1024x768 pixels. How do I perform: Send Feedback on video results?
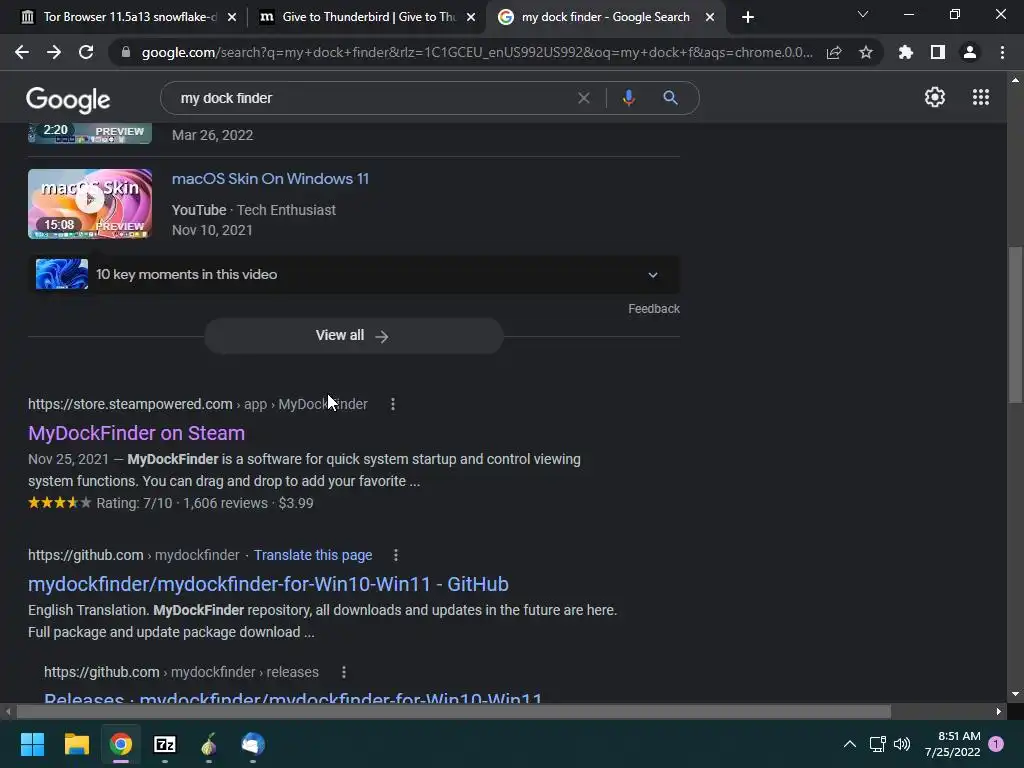click(654, 309)
